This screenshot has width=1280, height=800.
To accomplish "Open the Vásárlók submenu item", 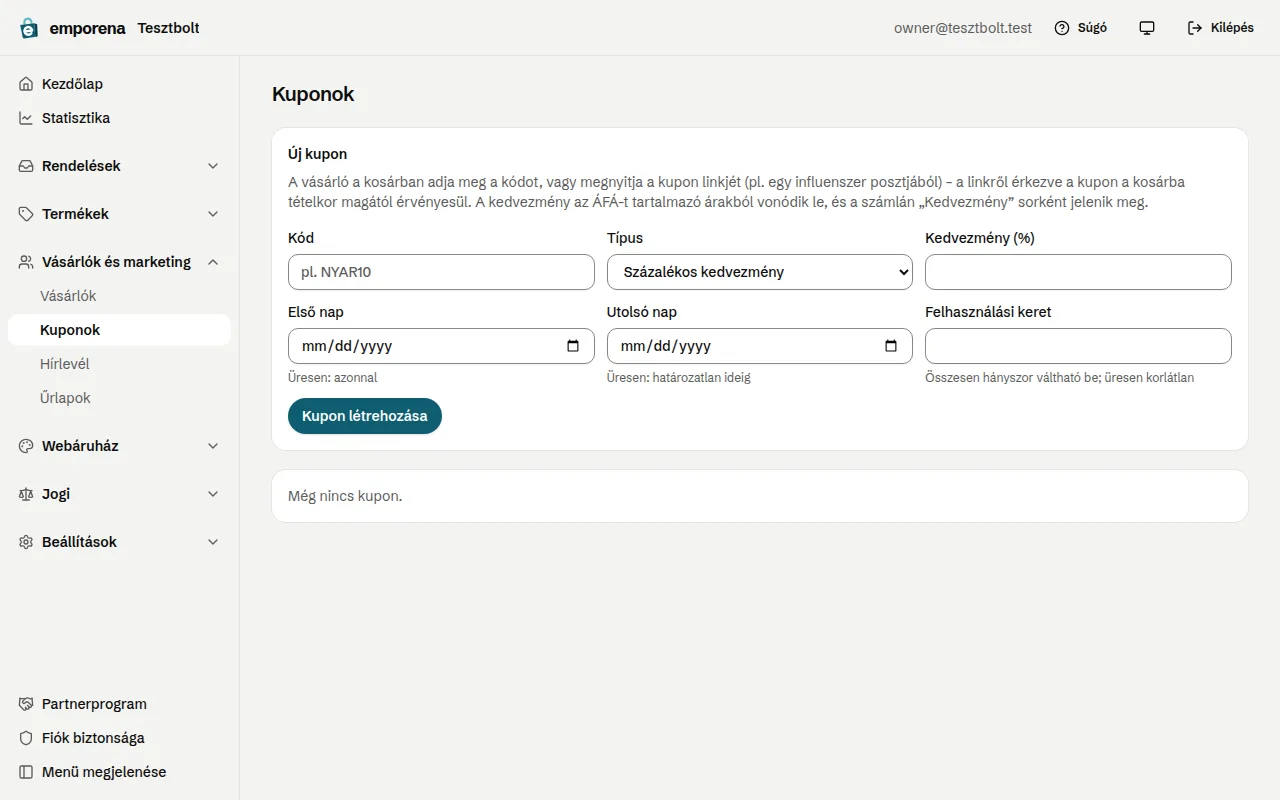I will (x=119, y=296).
